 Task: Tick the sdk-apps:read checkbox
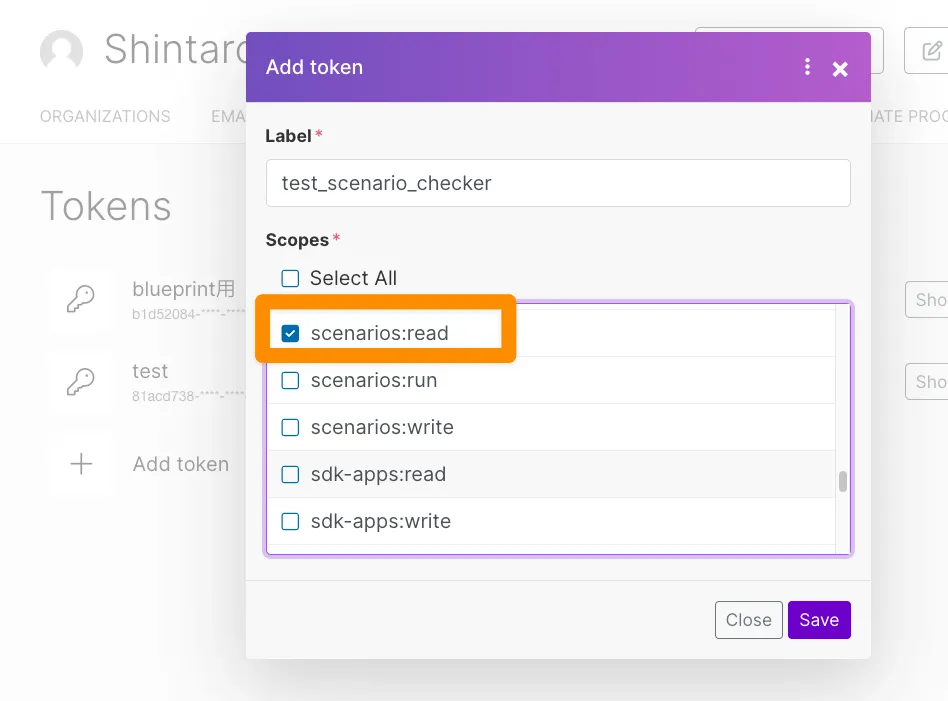tap(291, 474)
